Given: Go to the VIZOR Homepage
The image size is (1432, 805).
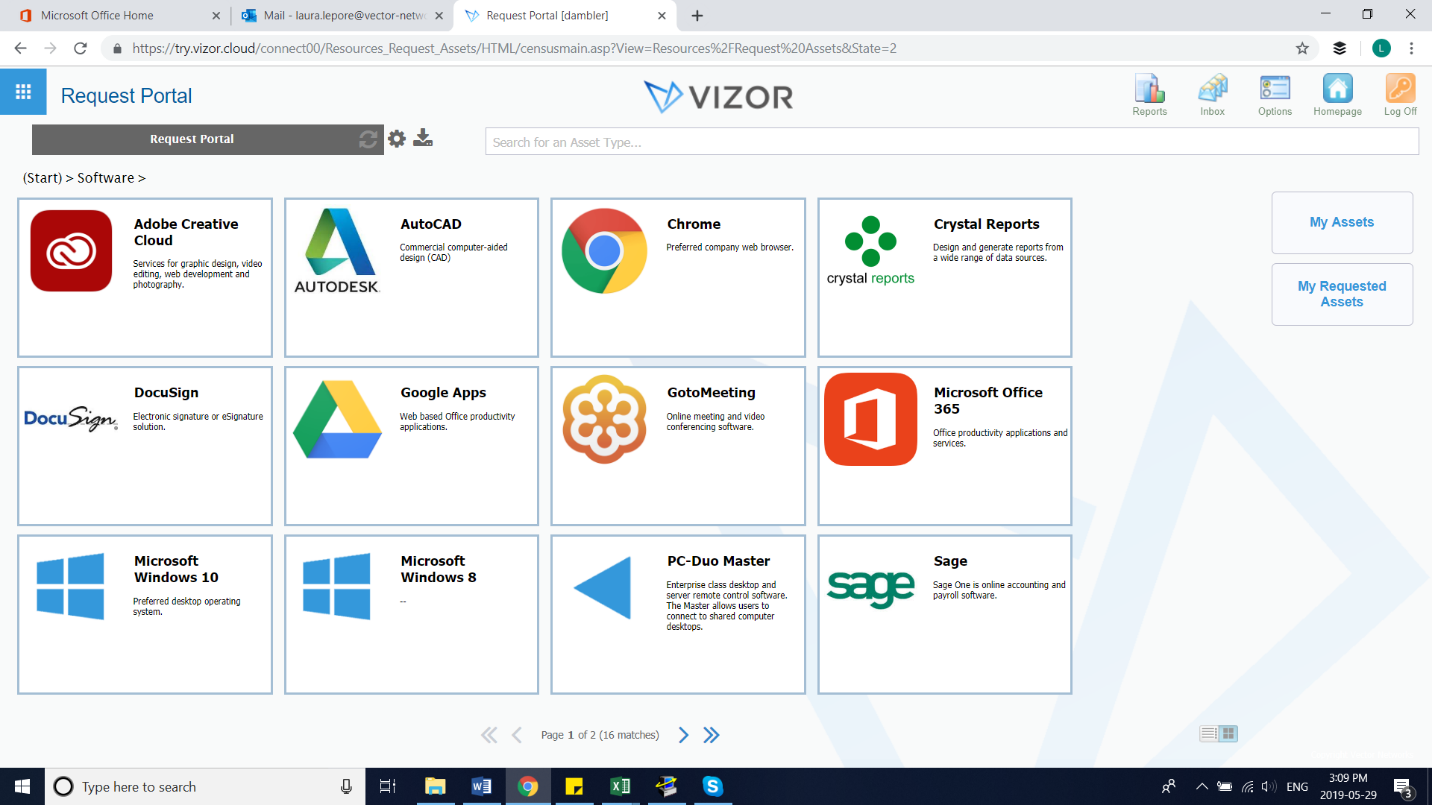Looking at the screenshot, I should click(x=1337, y=95).
